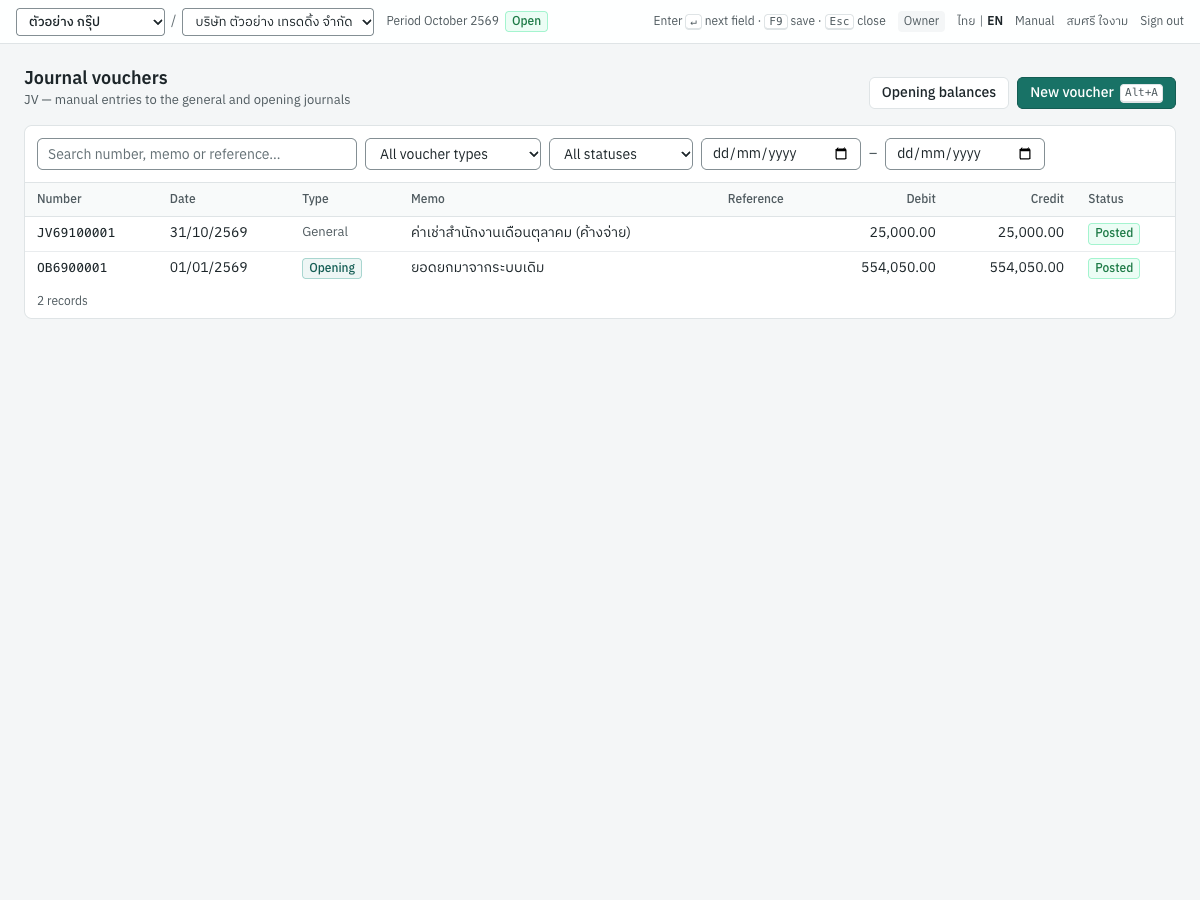Click the Posted status of JV69100001
This screenshot has height=900, width=1200.
coord(1114,233)
